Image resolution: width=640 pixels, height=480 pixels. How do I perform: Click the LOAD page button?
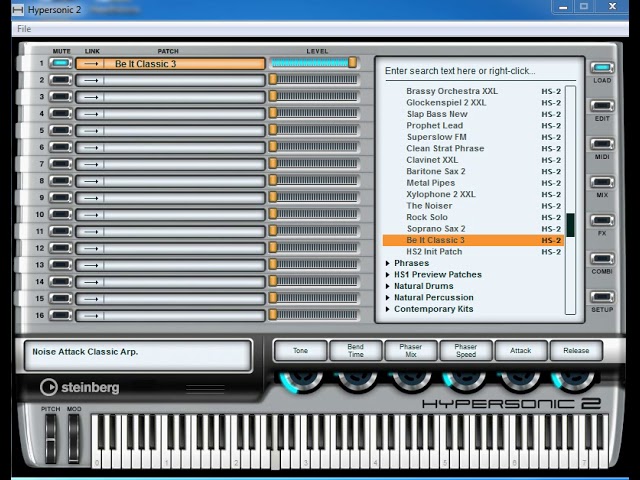click(602, 67)
